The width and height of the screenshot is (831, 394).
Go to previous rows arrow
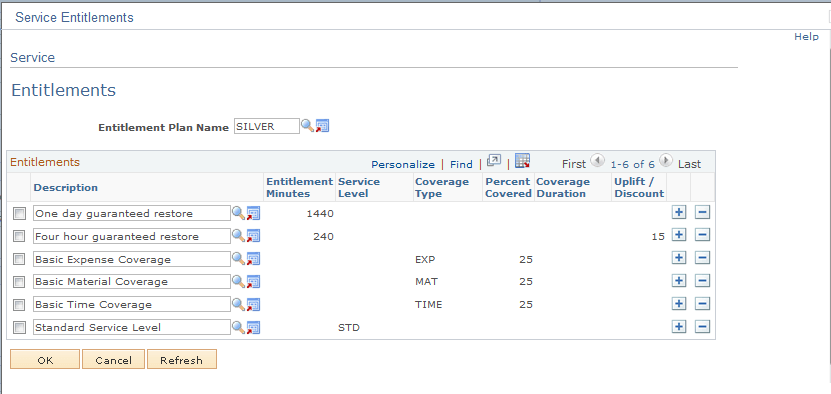(597, 161)
